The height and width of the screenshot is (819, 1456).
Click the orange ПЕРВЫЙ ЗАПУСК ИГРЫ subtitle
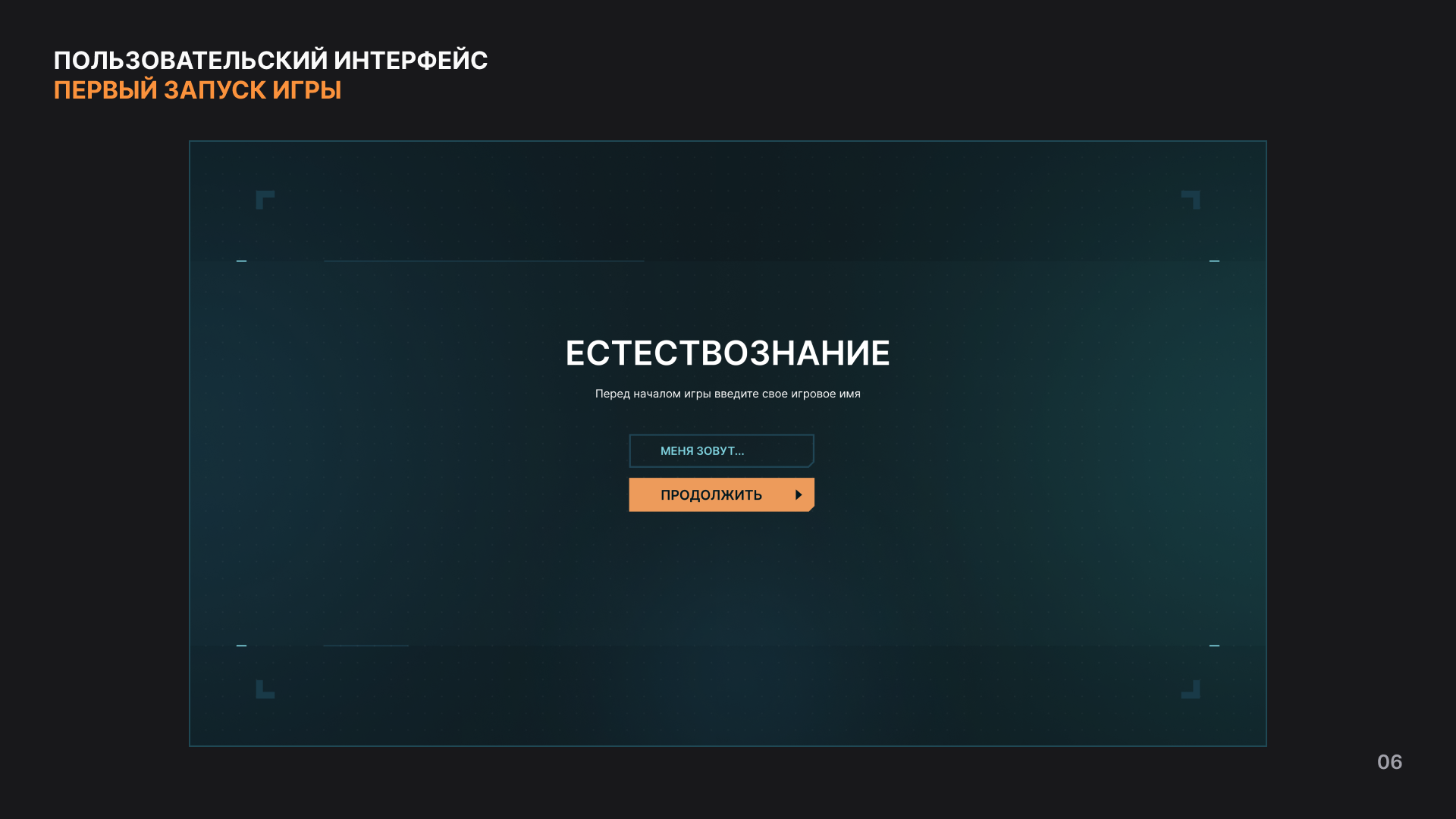point(197,90)
